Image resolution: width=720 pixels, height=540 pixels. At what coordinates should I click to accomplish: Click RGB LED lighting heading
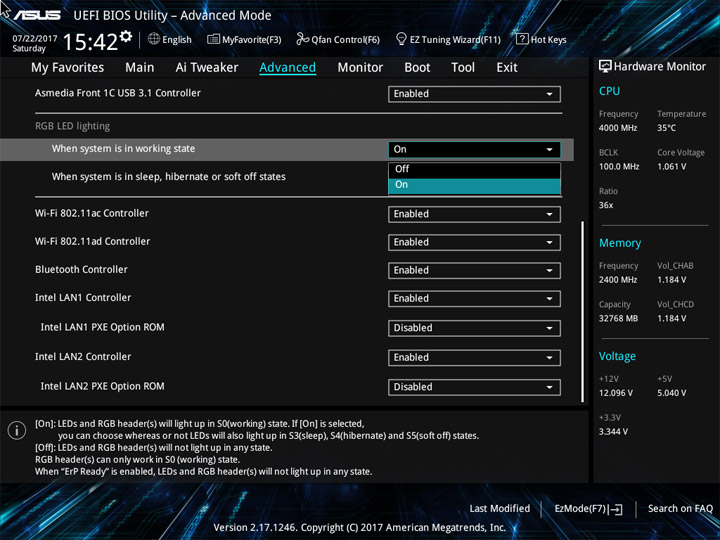(x=73, y=126)
